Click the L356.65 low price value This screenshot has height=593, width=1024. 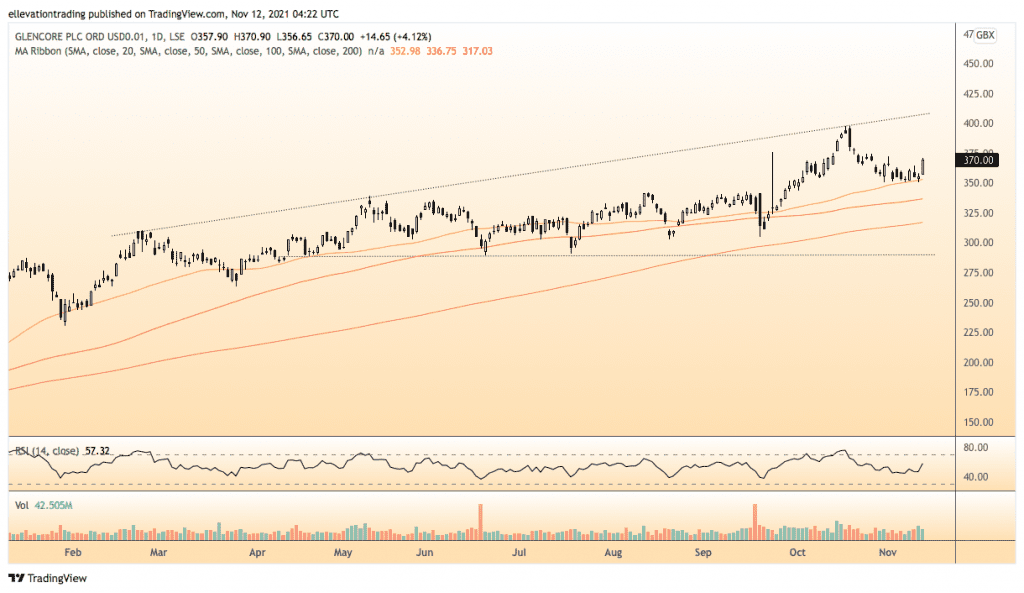pos(294,37)
